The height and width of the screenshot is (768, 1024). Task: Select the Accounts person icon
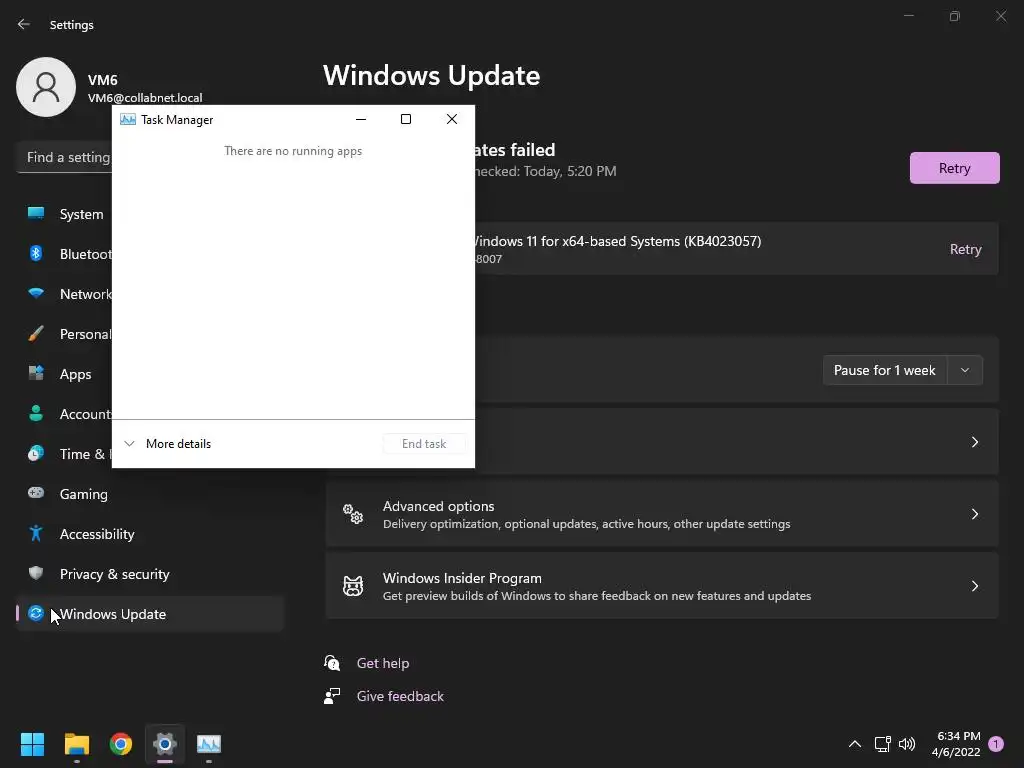[36, 413]
